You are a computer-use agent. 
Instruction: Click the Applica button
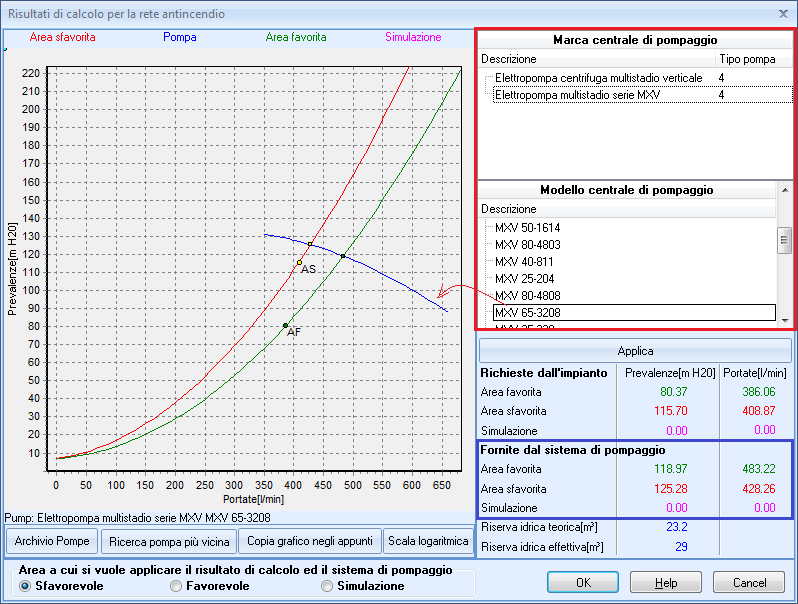point(635,351)
